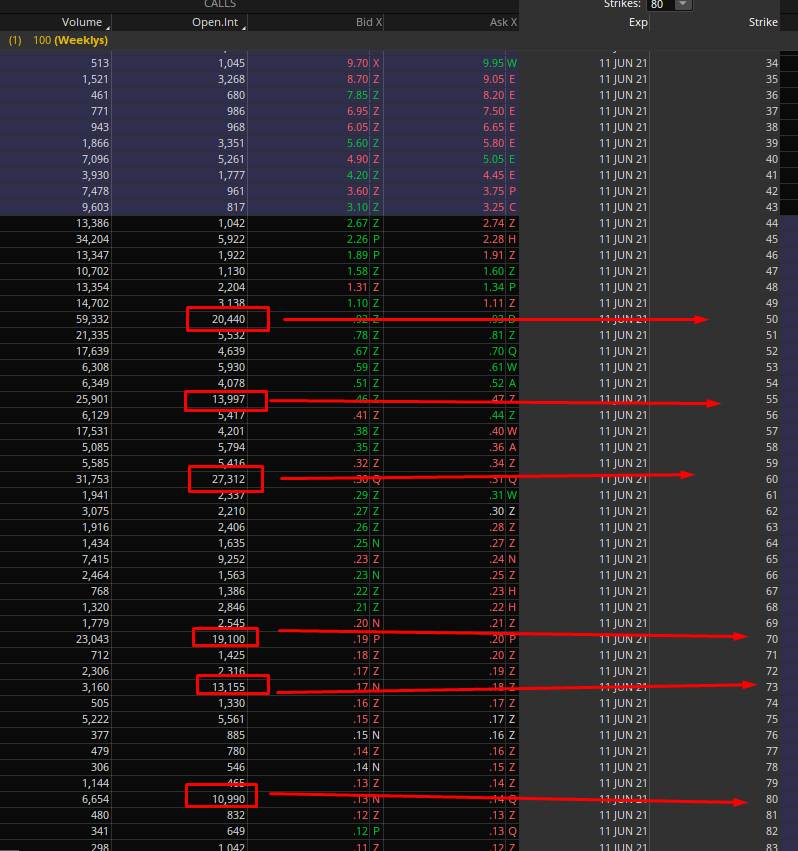
Task: Click open interest 780 at strike 77
Action: 236,752
